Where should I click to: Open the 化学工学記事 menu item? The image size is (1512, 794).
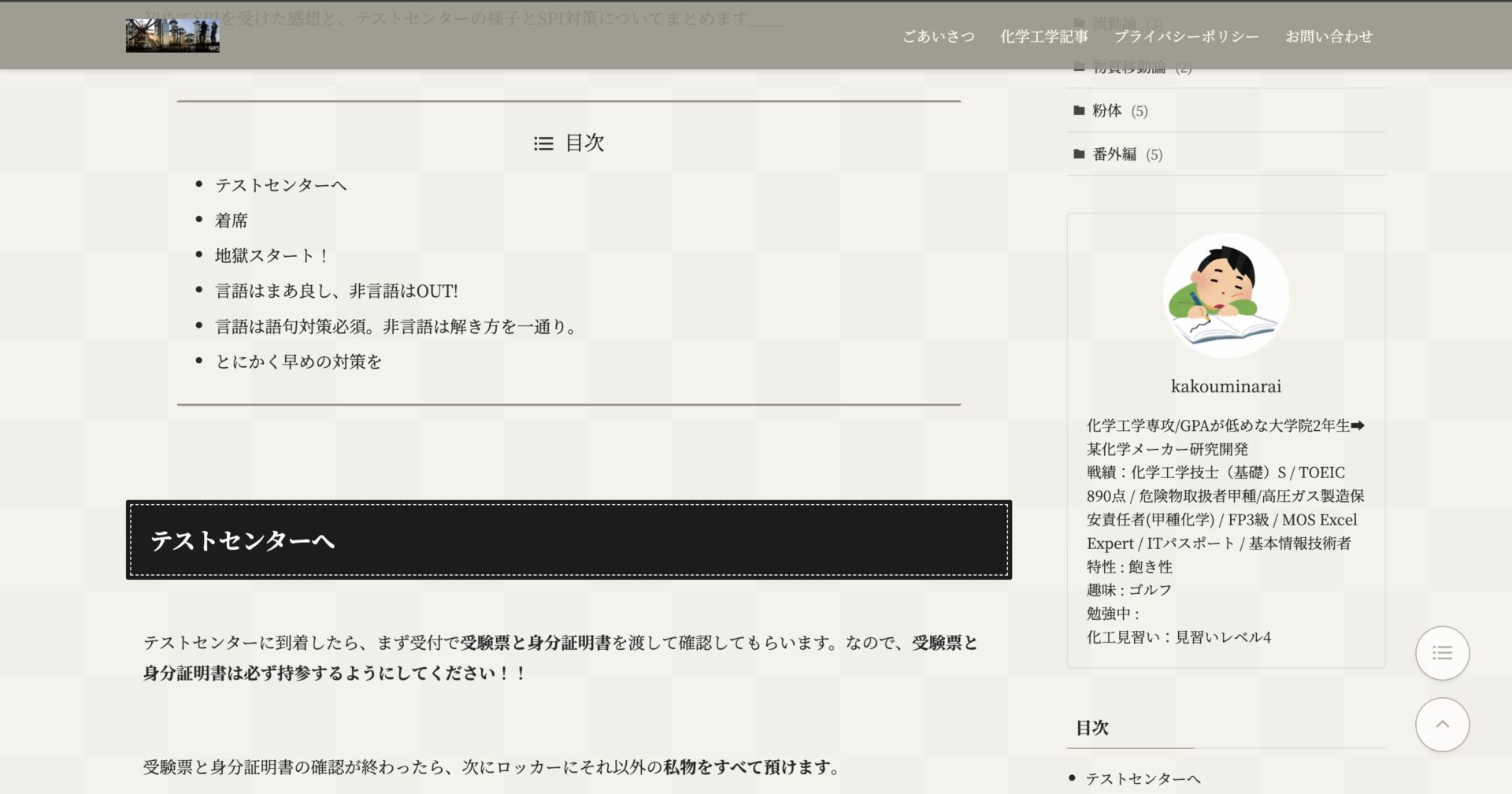pyautogui.click(x=1043, y=36)
